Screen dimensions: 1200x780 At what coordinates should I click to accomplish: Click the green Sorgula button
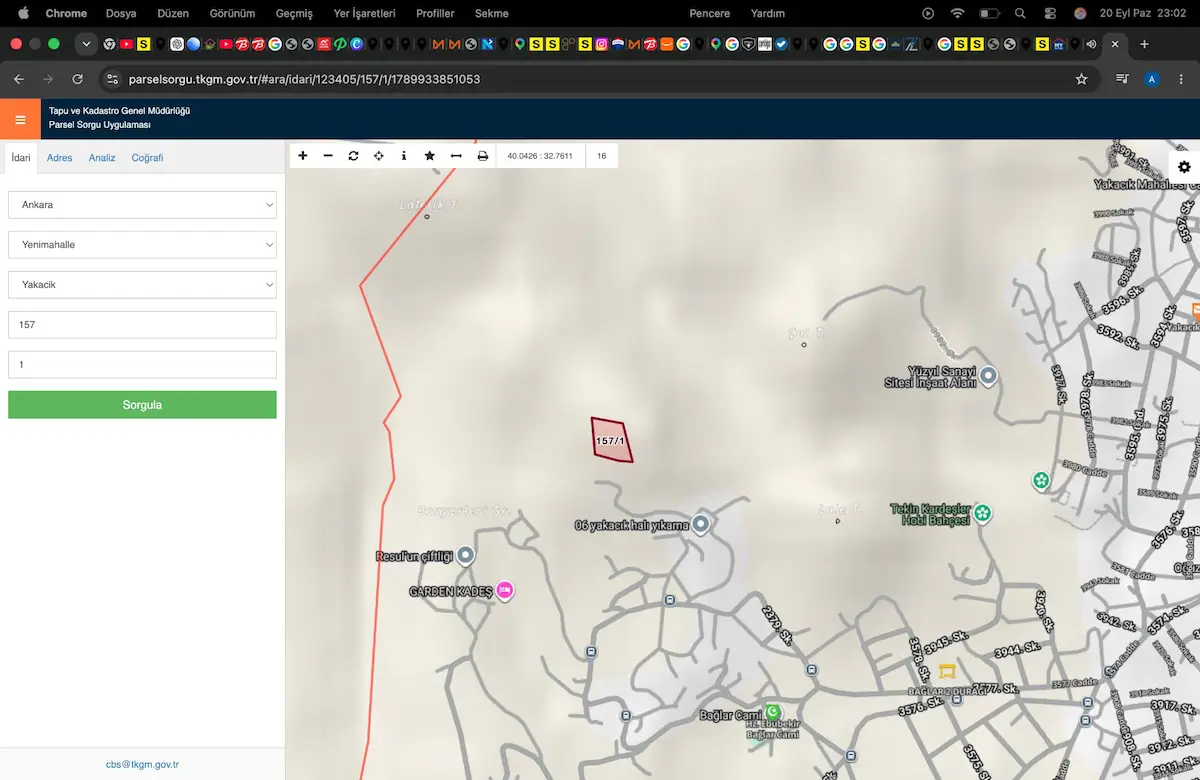click(142, 405)
